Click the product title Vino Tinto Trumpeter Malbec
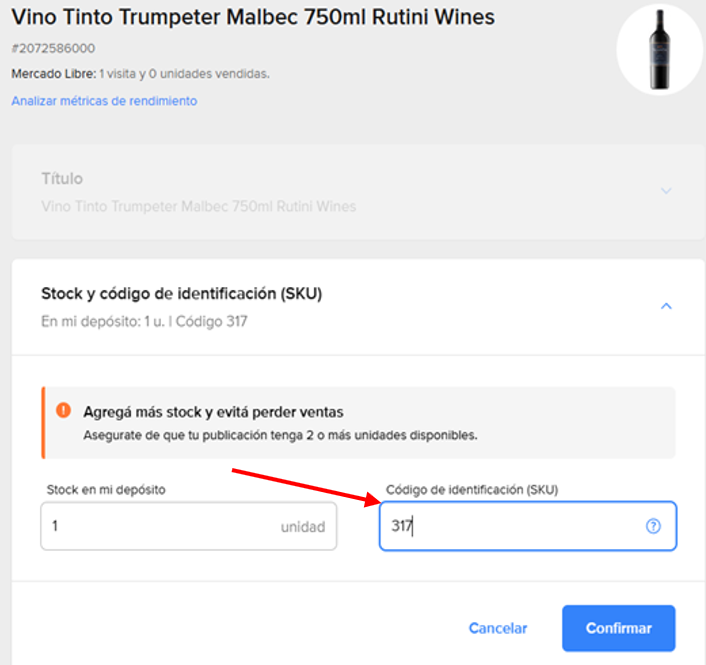The height and width of the screenshot is (665, 706). (x=253, y=18)
